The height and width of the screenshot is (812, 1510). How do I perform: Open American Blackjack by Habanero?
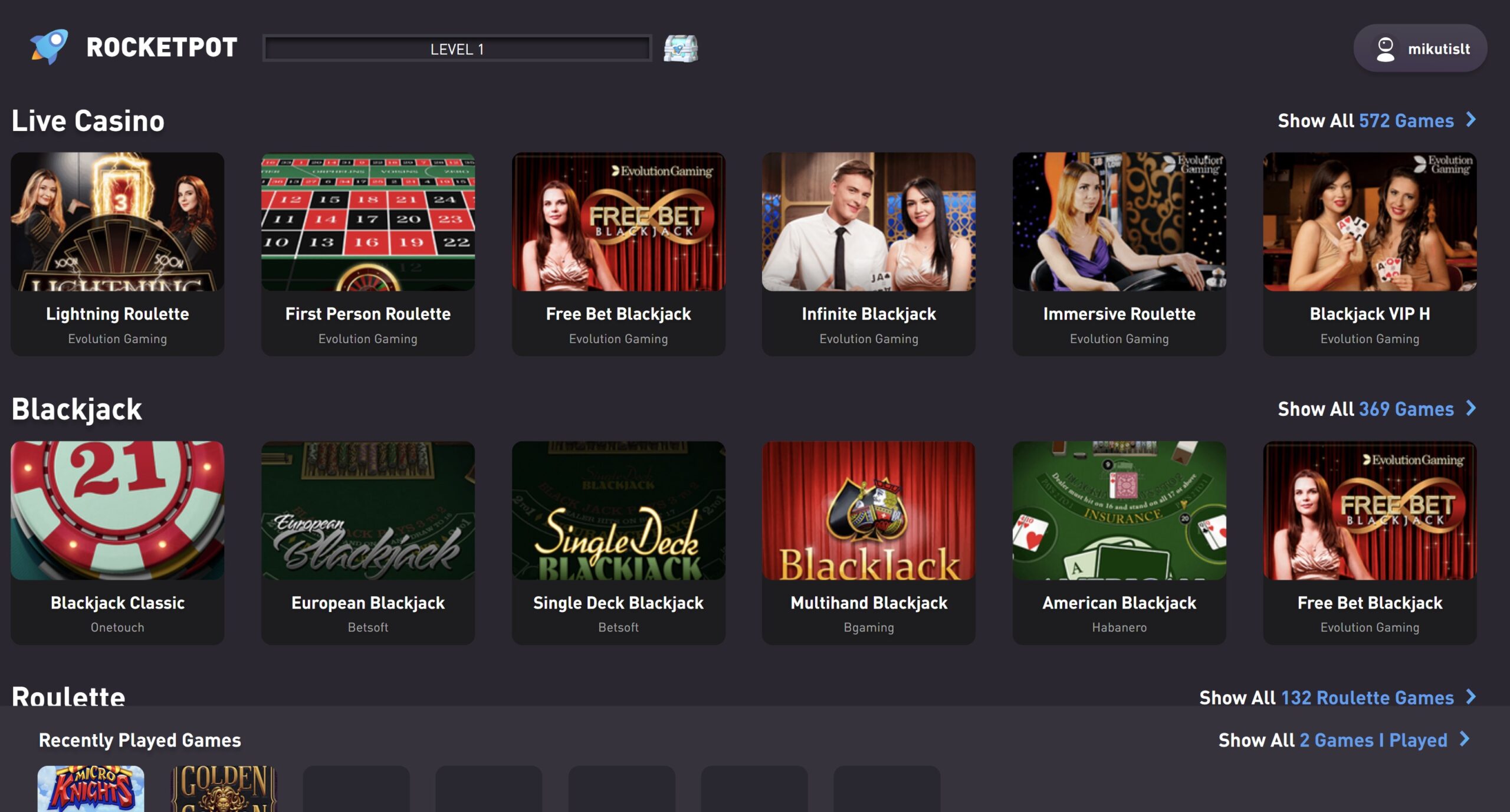(1119, 511)
